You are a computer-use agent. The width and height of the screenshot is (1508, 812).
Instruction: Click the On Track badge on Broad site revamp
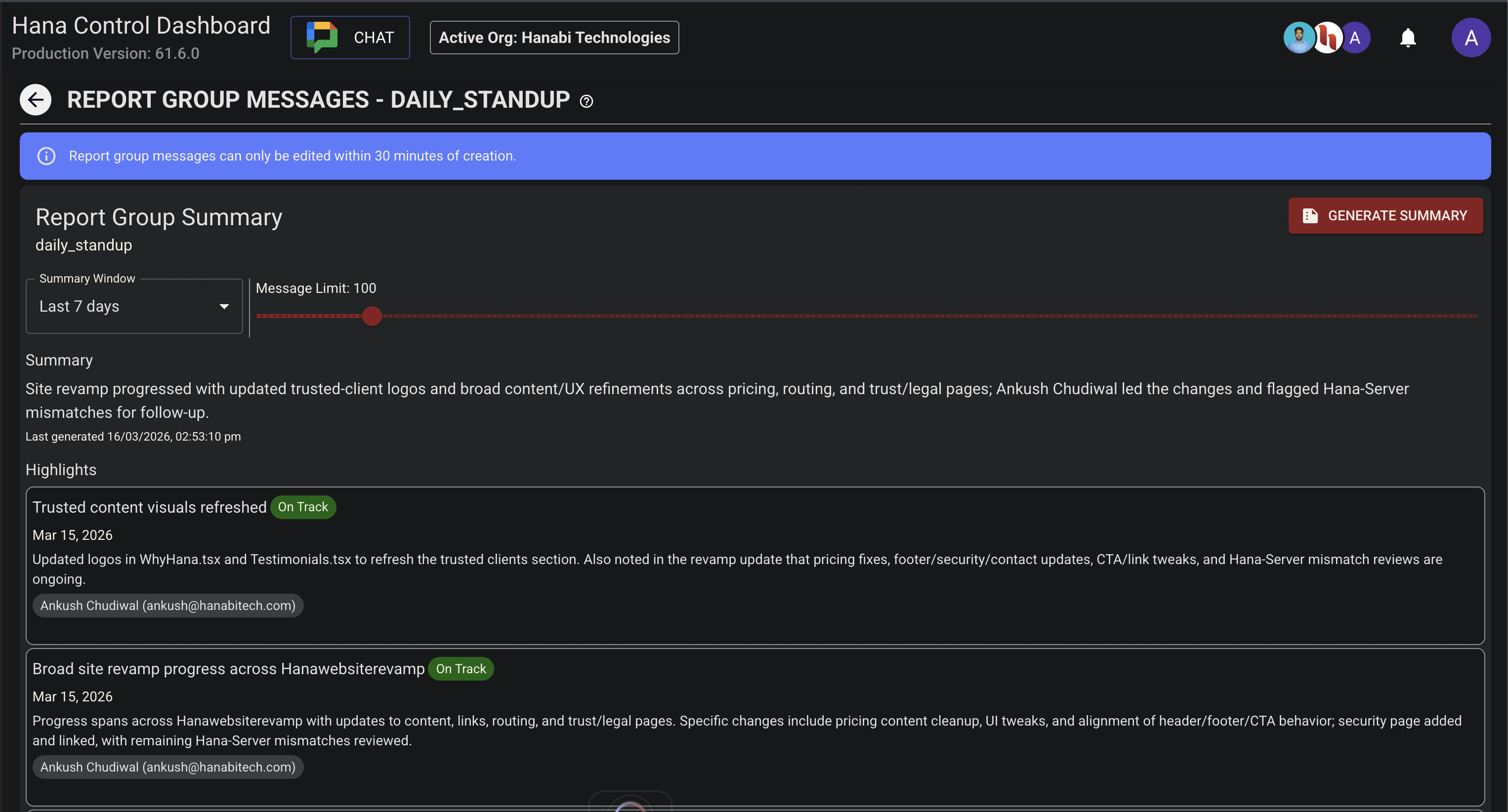point(461,669)
